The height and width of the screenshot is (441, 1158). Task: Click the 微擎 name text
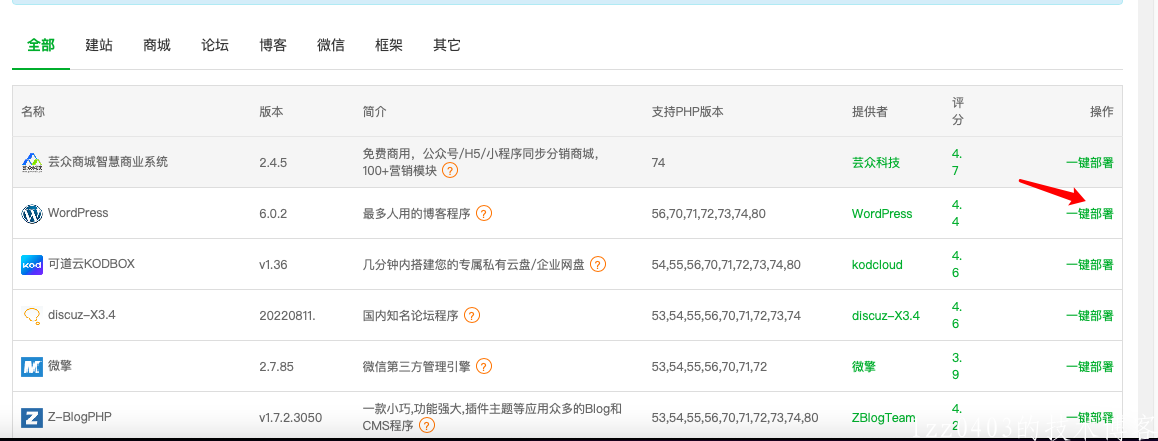tap(60, 366)
